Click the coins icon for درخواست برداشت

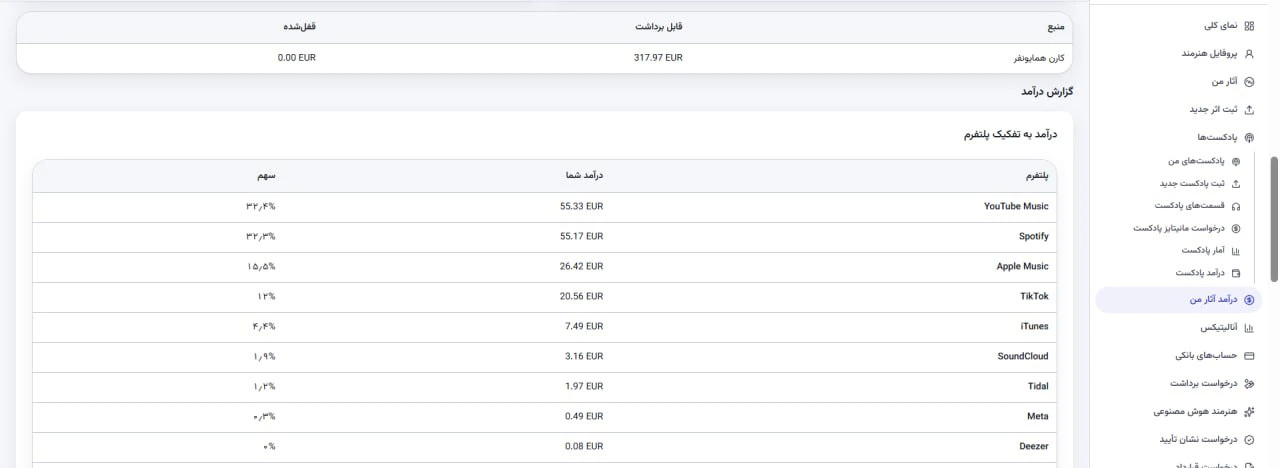point(1248,383)
